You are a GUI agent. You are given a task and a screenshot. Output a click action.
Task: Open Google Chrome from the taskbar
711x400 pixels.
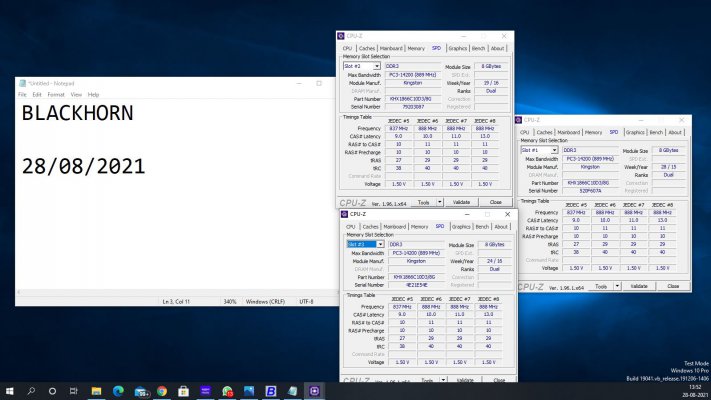(162, 391)
